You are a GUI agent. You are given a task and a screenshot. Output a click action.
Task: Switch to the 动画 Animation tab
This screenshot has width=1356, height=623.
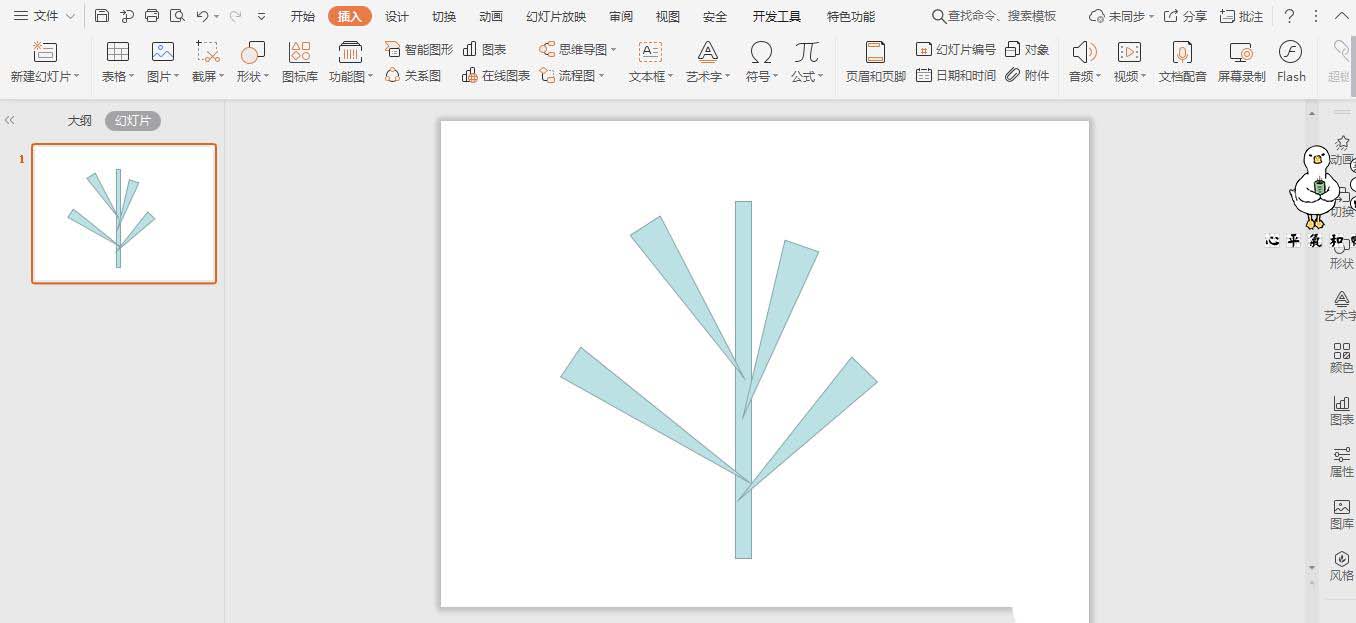coord(491,16)
